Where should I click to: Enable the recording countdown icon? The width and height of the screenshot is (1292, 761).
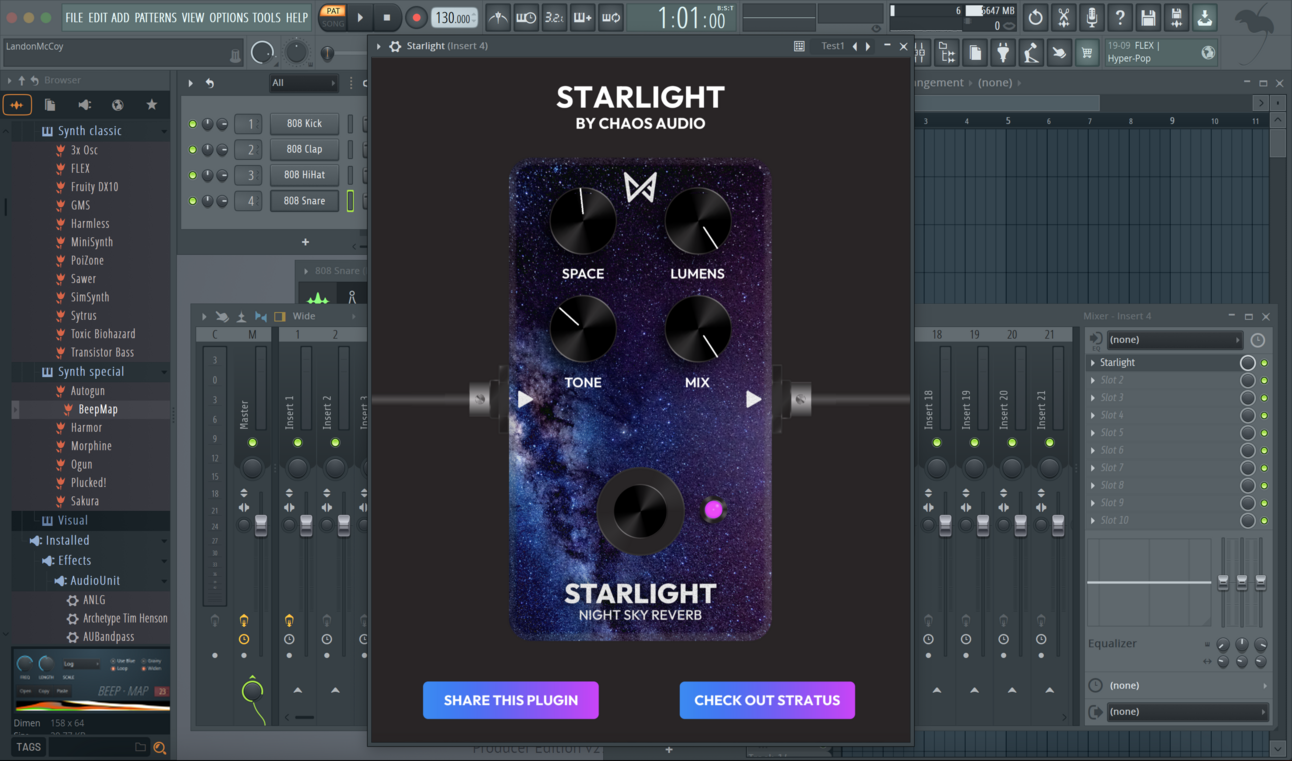pyautogui.click(x=553, y=17)
